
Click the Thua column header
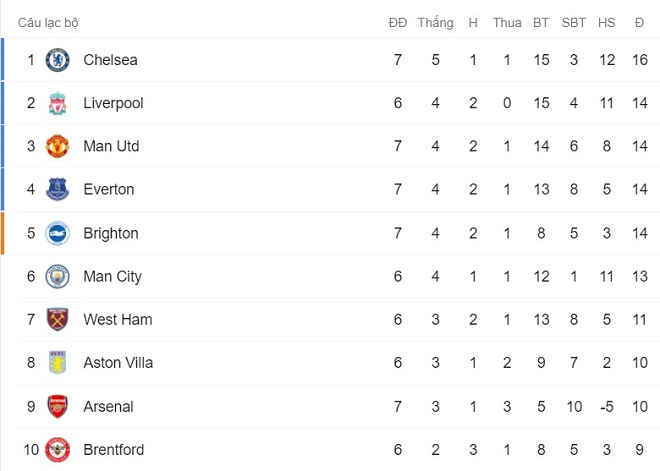[x=507, y=22]
